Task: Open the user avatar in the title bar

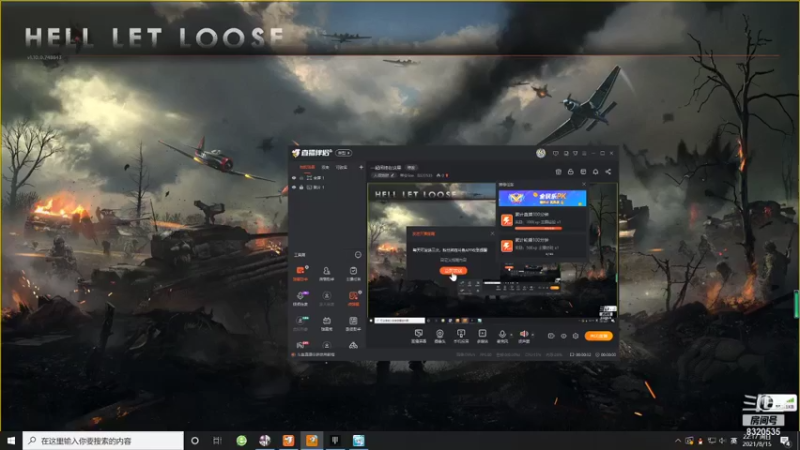Action: point(541,153)
